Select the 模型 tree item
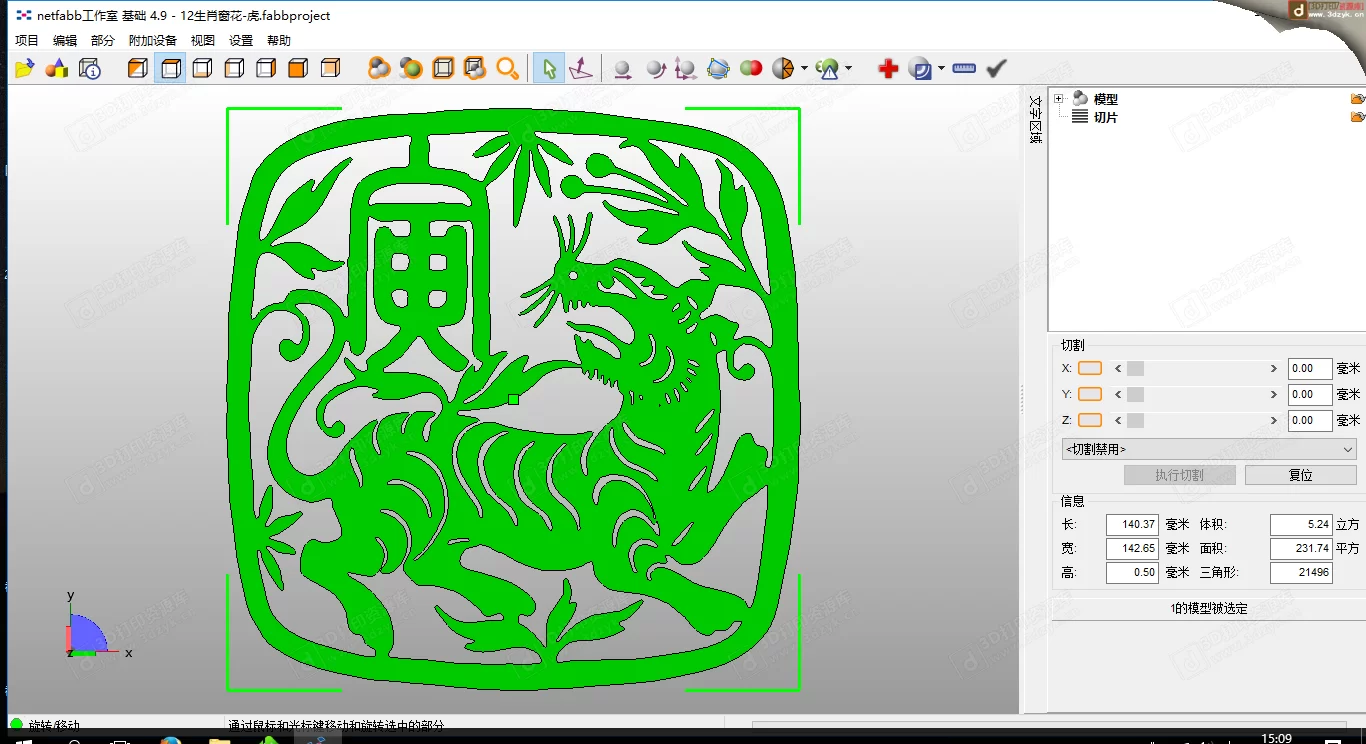This screenshot has height=744, width=1366. coord(1106,99)
